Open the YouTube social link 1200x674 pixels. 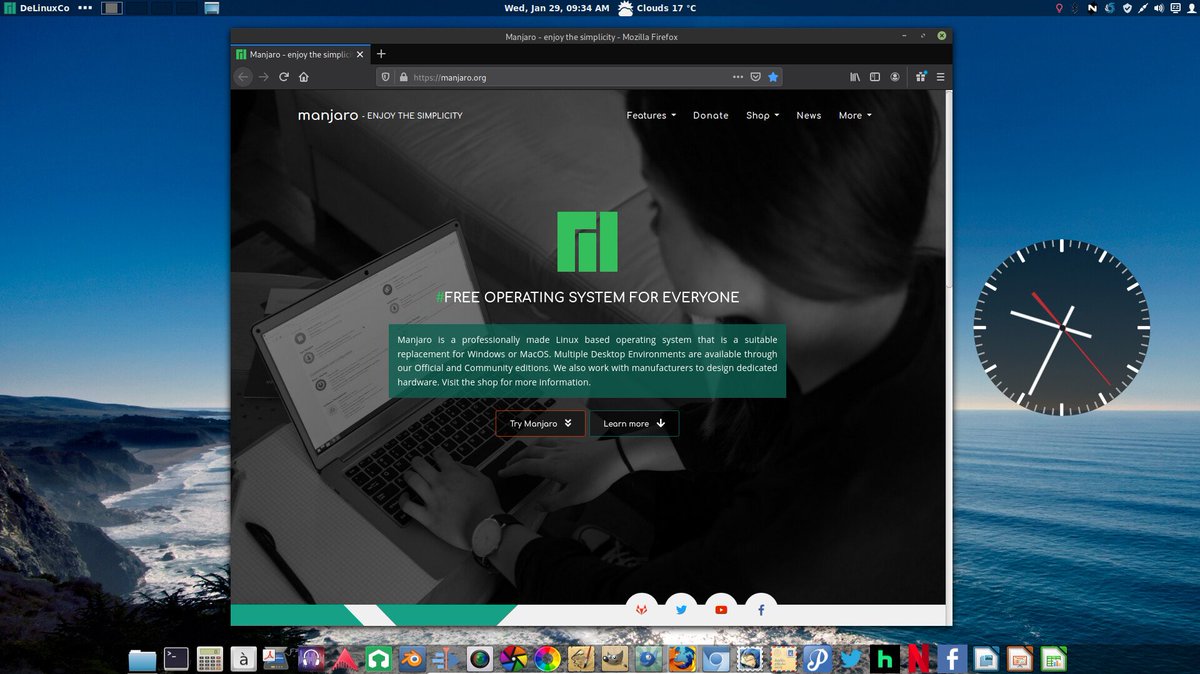pyautogui.click(x=721, y=609)
